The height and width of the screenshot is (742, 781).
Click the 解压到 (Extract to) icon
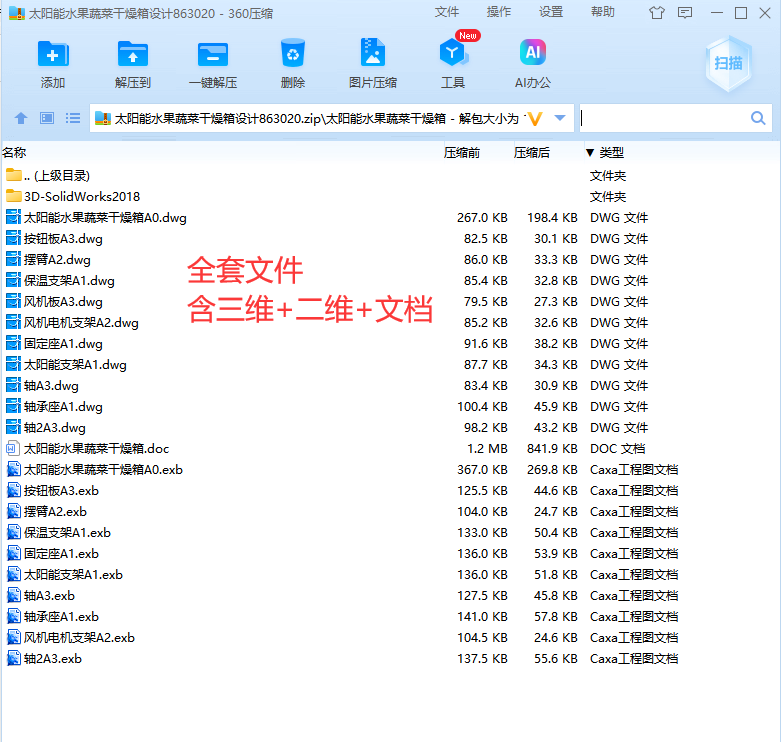pyautogui.click(x=132, y=53)
